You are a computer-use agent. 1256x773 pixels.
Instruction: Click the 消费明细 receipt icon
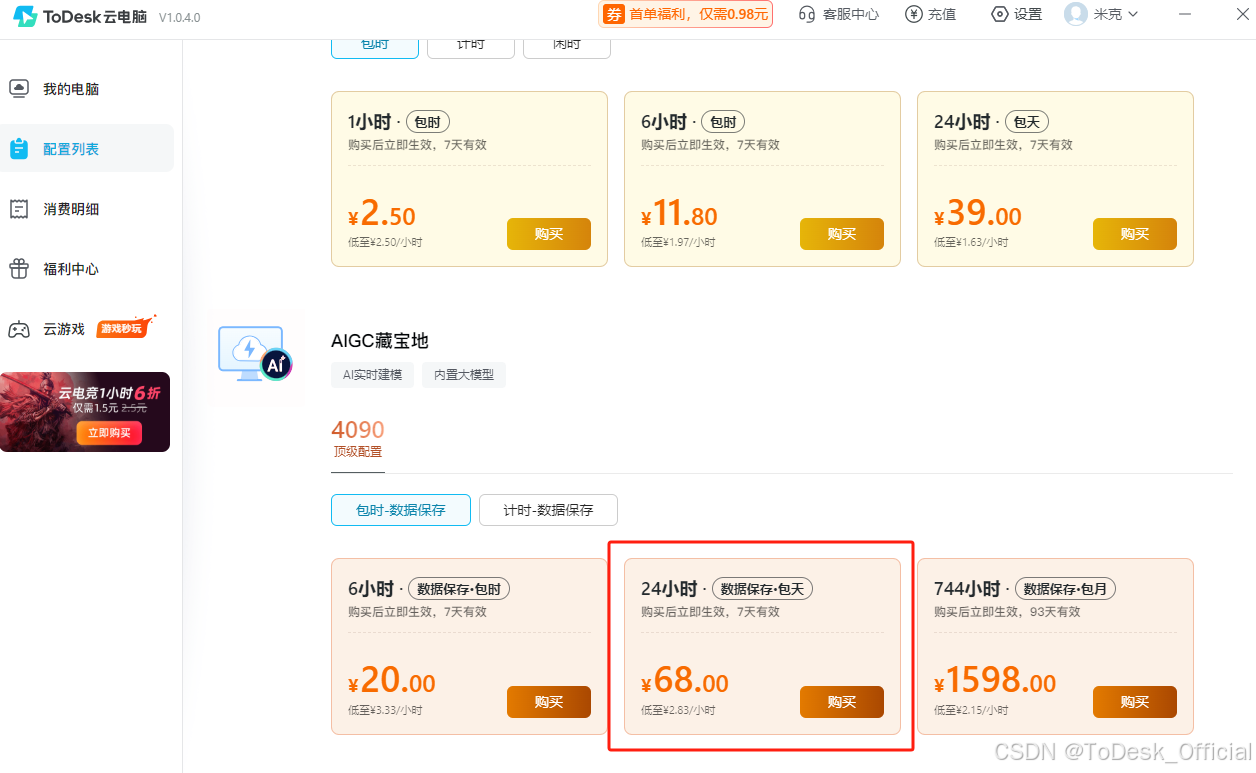click(x=19, y=209)
